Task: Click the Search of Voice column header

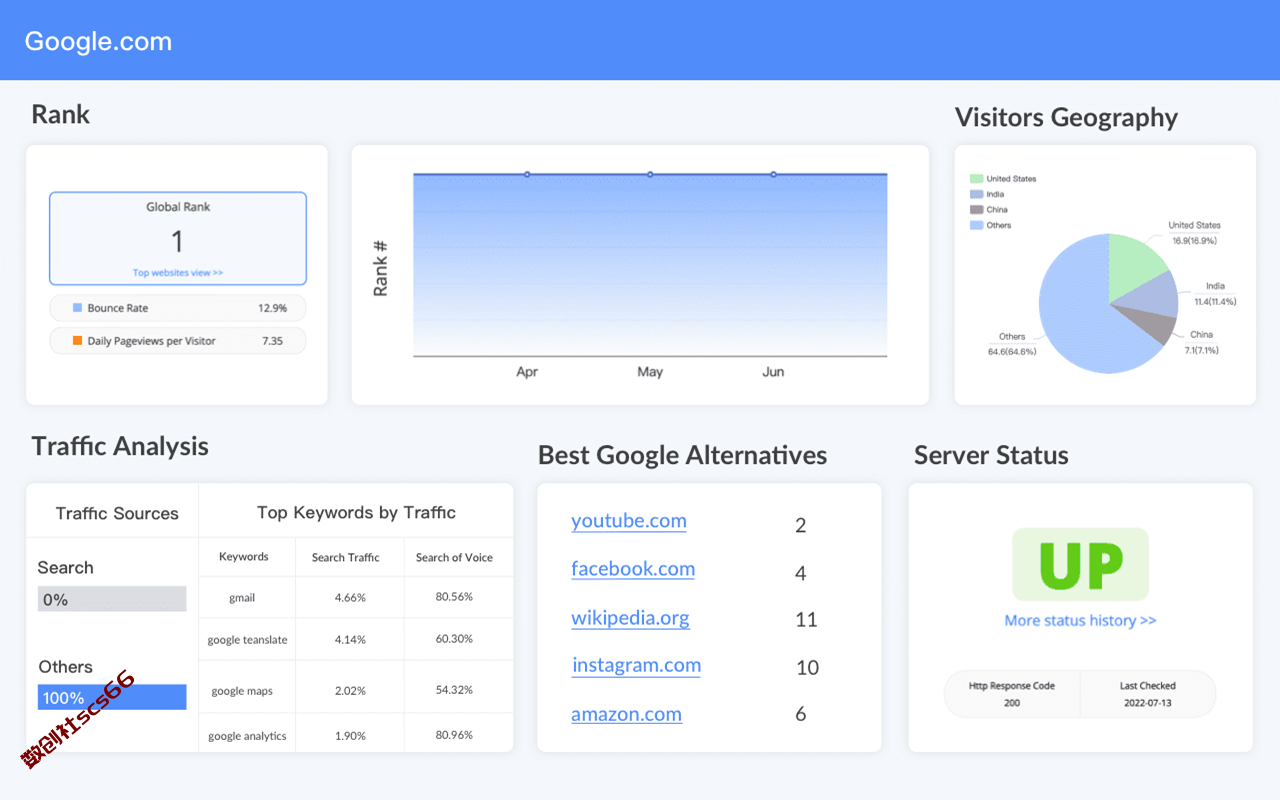Action: pos(454,557)
